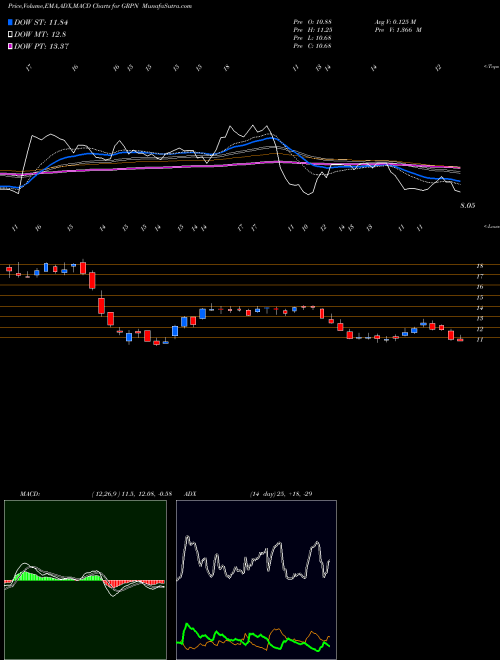Image resolution: width=500 pixels, height=660 pixels.
Task: Click the MACD parameters '(12,26,9) 11.5, 12.68, -0.58'
Action: click(x=131, y=494)
